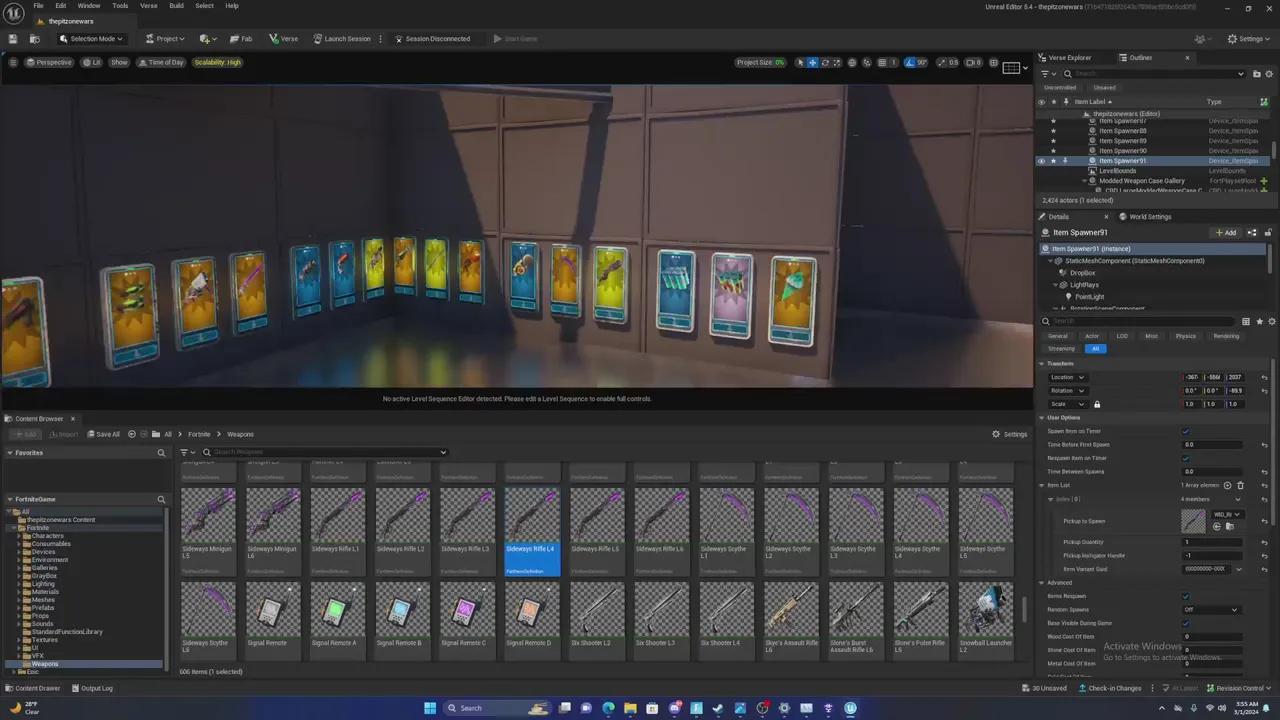Viewport: 1280px width, 720px height.
Task: Open Selection Mode dropdown
Action: tap(91, 39)
